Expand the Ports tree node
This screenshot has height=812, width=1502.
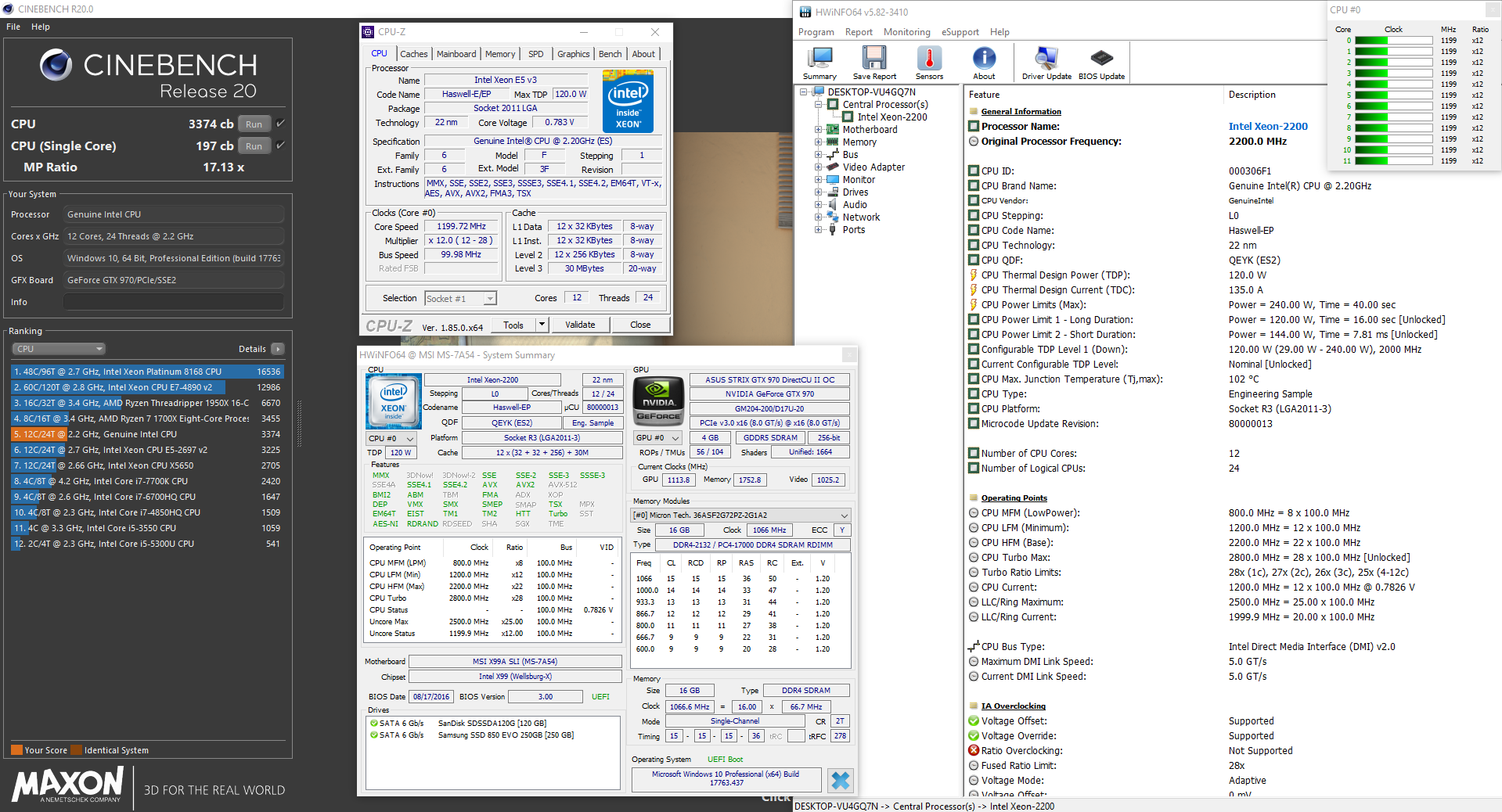(819, 230)
